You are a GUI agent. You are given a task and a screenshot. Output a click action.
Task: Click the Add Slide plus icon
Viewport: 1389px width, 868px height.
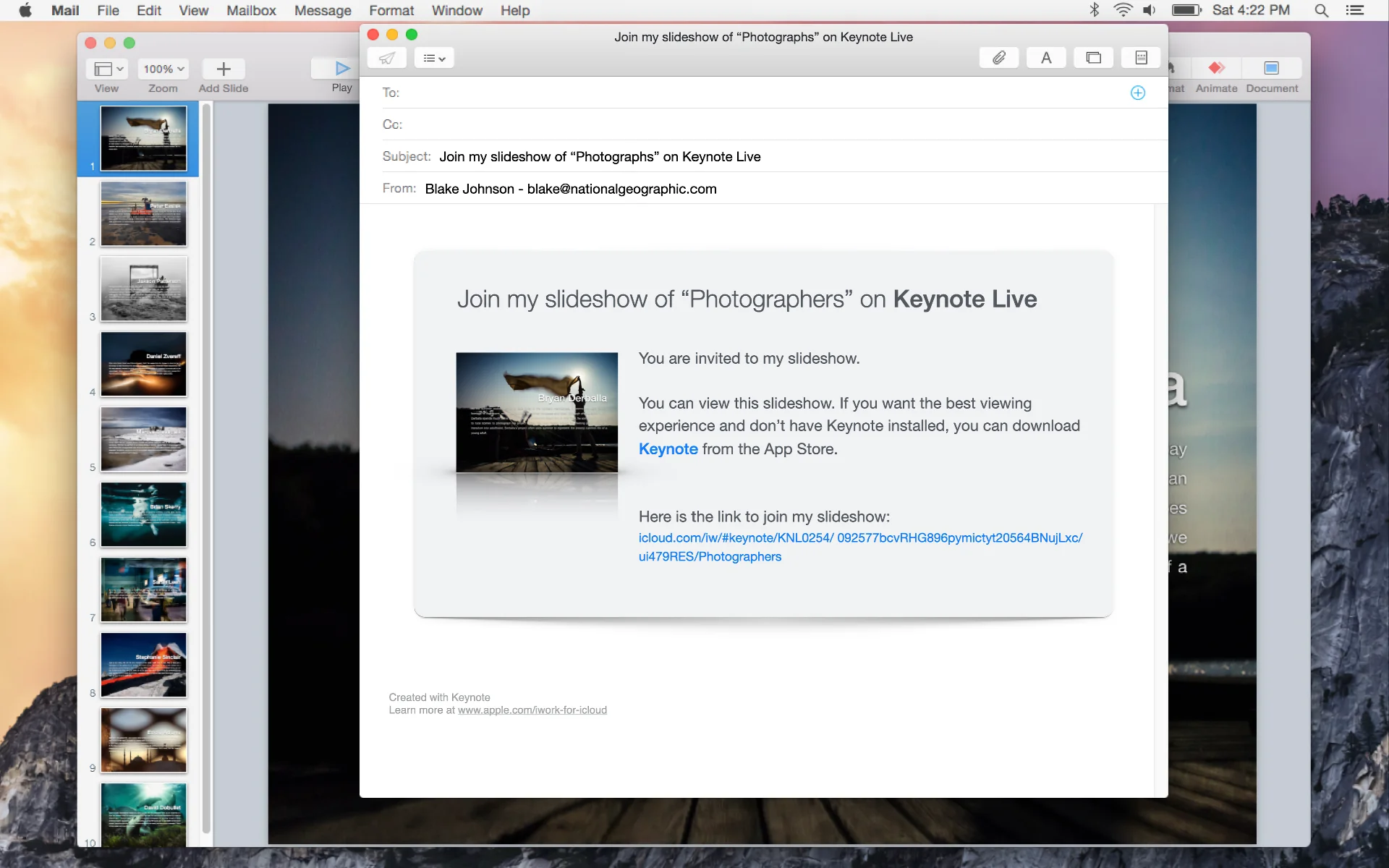pos(224,69)
